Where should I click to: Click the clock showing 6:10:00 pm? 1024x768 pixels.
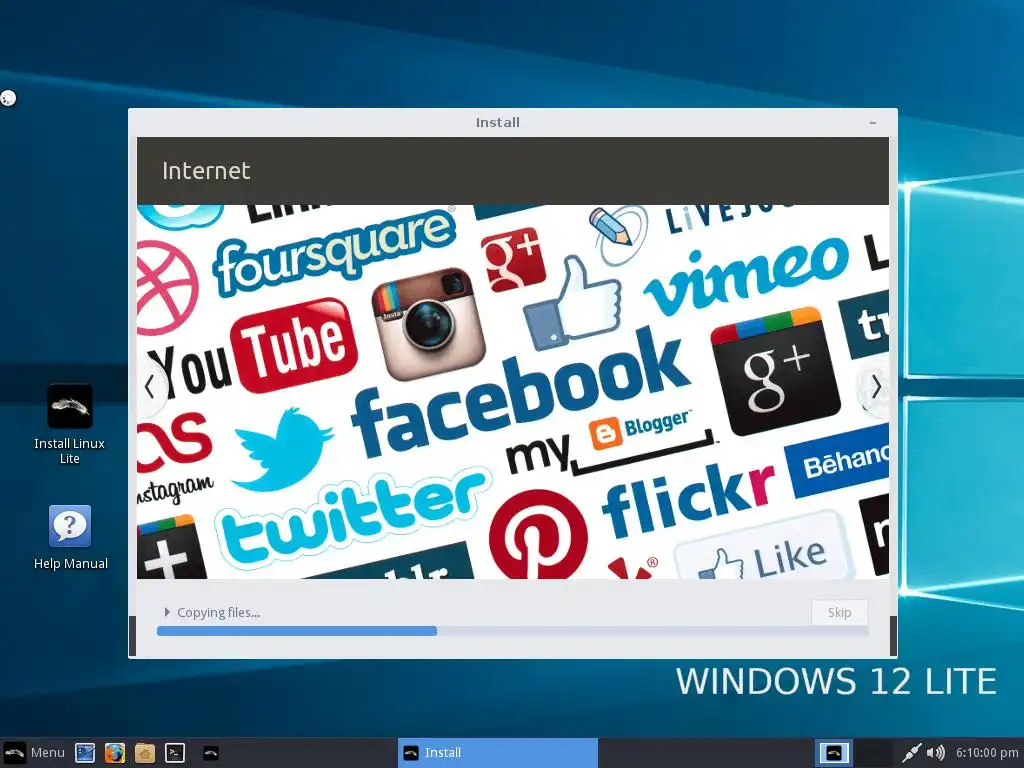coord(987,753)
